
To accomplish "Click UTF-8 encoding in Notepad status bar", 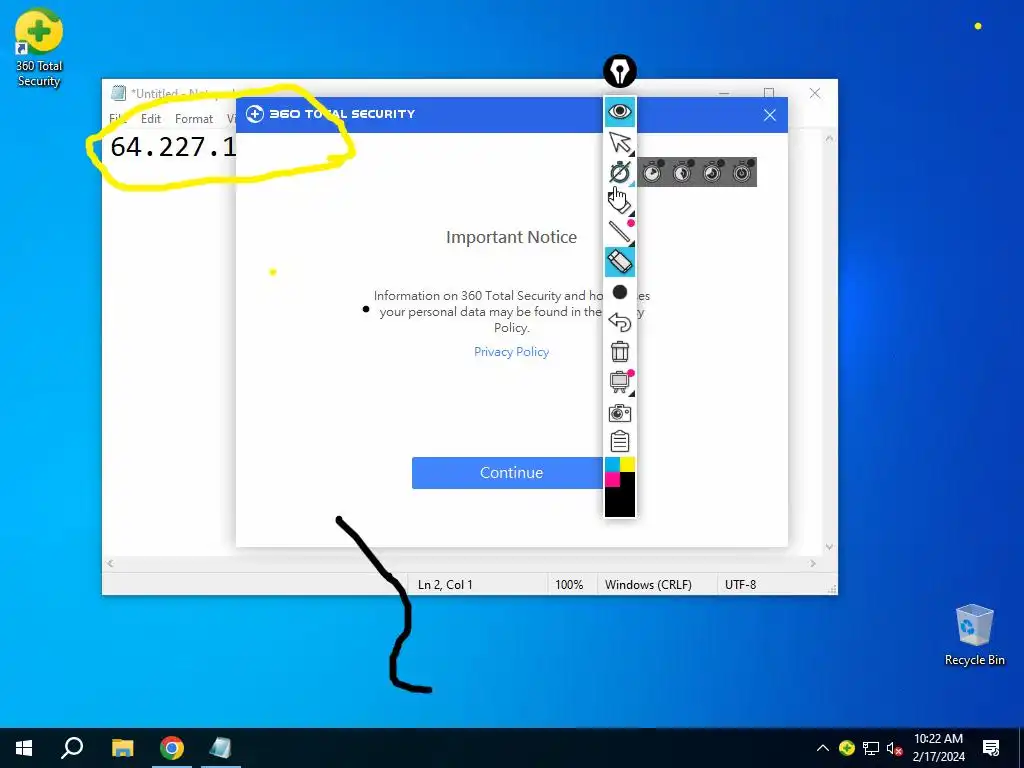I will 741,584.
